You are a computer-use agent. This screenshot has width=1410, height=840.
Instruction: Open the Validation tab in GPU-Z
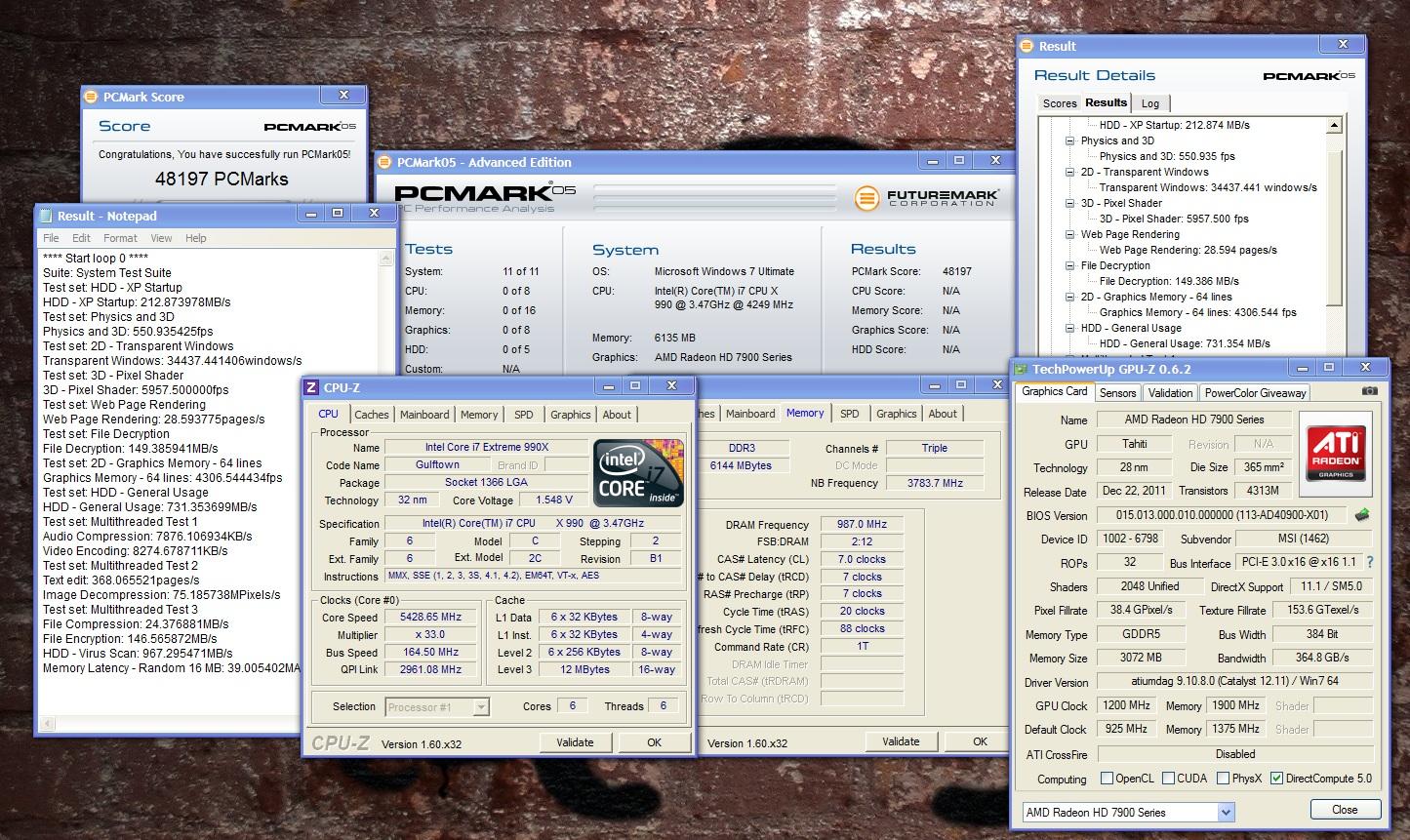[x=1170, y=393]
